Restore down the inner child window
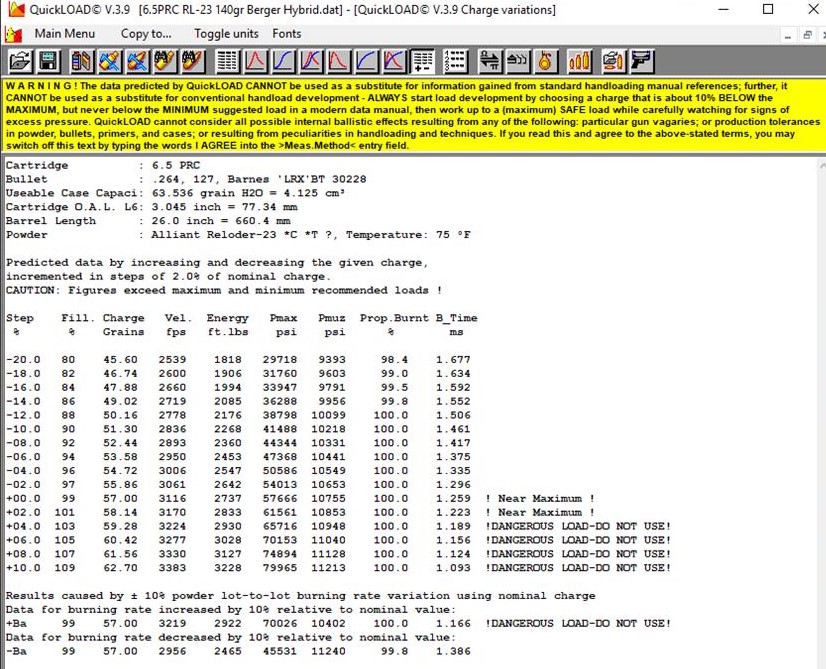 pos(807,35)
